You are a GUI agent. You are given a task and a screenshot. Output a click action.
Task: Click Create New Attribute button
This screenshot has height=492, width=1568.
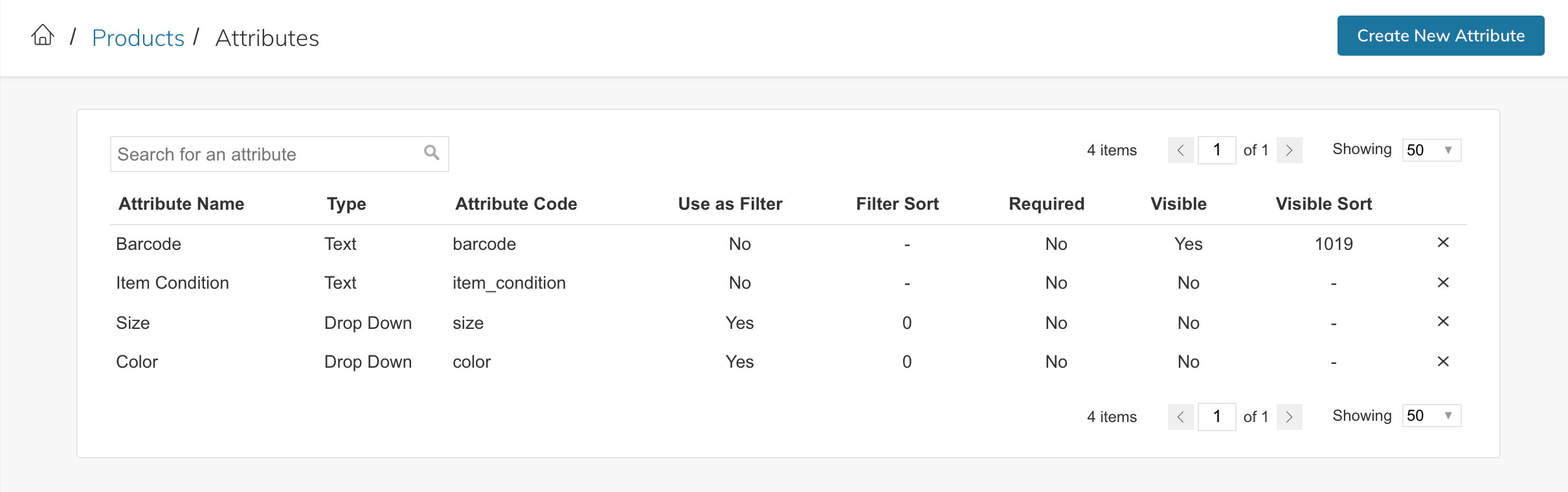coord(1440,36)
